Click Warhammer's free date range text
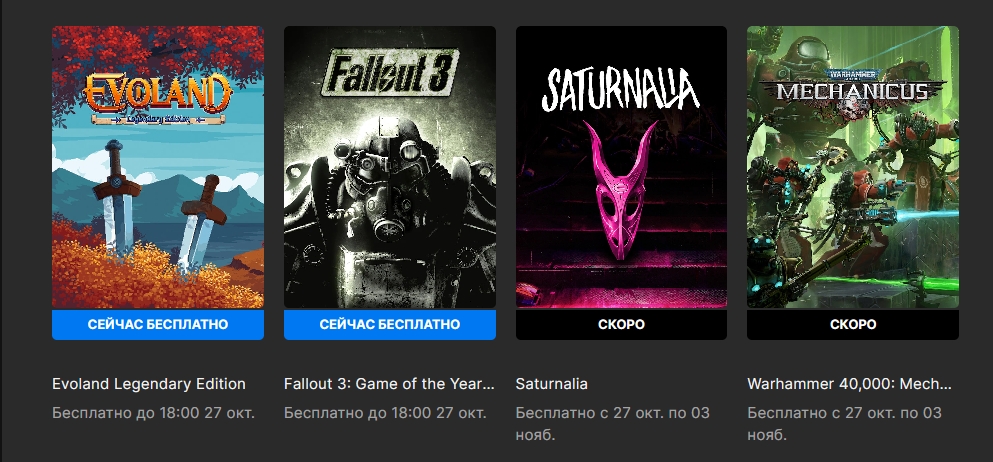The width and height of the screenshot is (993, 462). 843,423
